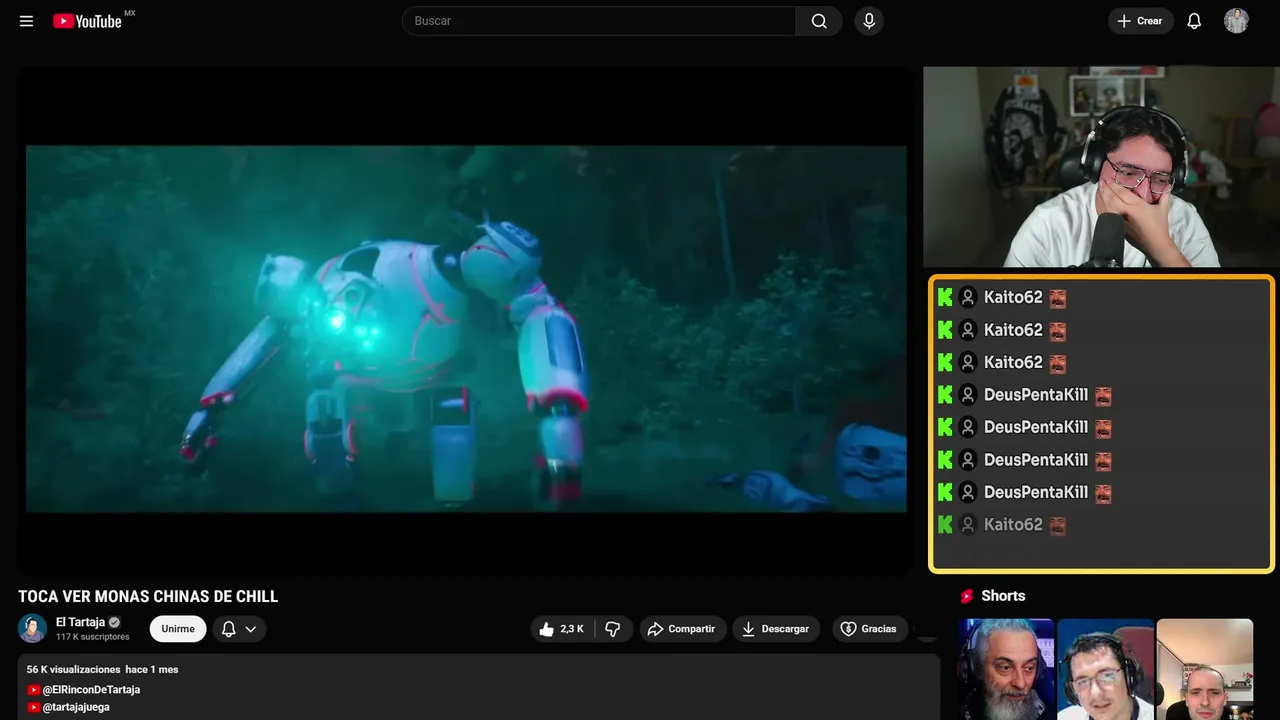The height and width of the screenshot is (720, 1280).
Task: Open the Short with the man wearing headphones
Action: click(1105, 669)
